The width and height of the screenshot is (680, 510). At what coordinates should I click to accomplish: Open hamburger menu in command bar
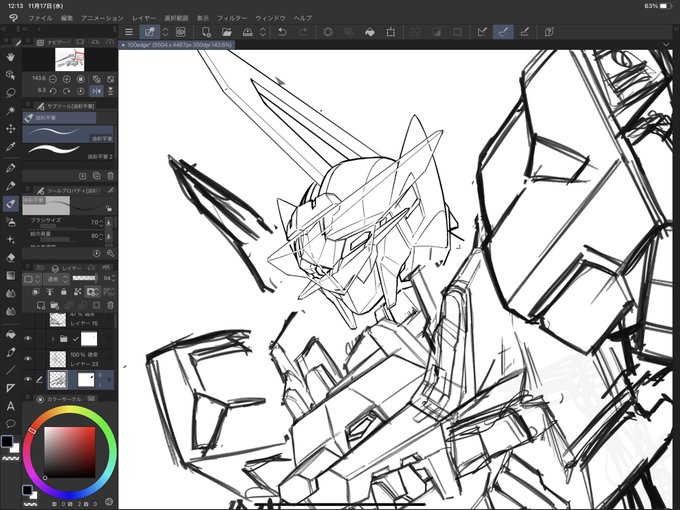[129, 32]
